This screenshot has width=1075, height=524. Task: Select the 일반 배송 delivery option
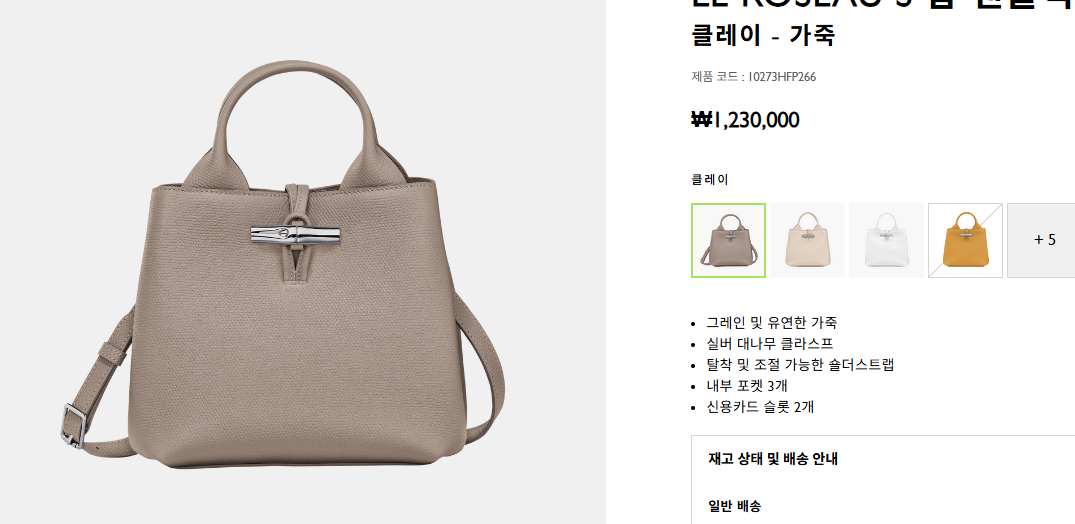tap(734, 506)
